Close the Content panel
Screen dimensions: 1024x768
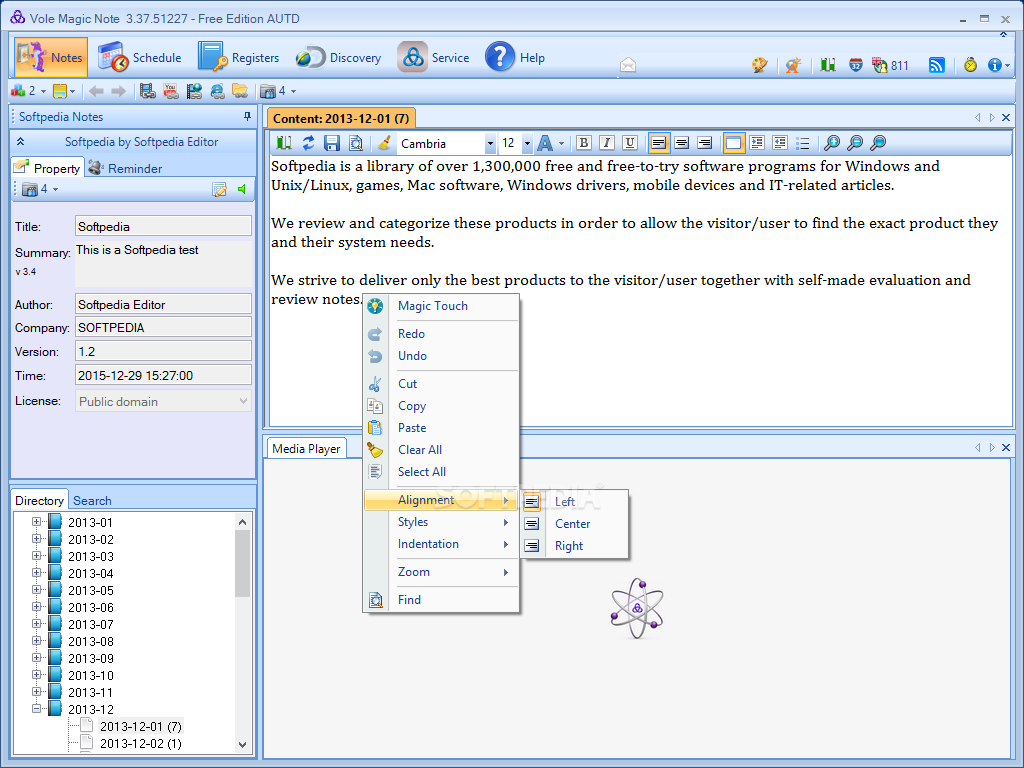point(1006,118)
